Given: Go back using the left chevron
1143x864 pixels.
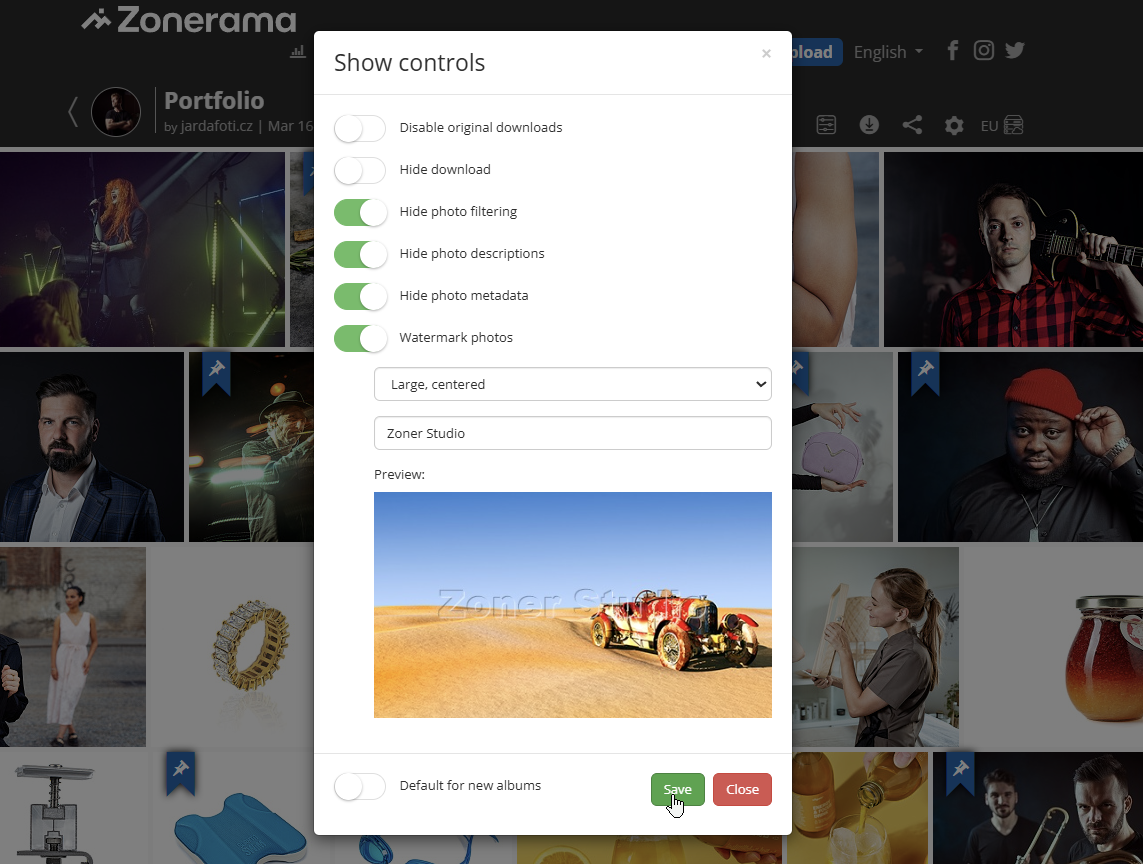Looking at the screenshot, I should click(x=73, y=111).
